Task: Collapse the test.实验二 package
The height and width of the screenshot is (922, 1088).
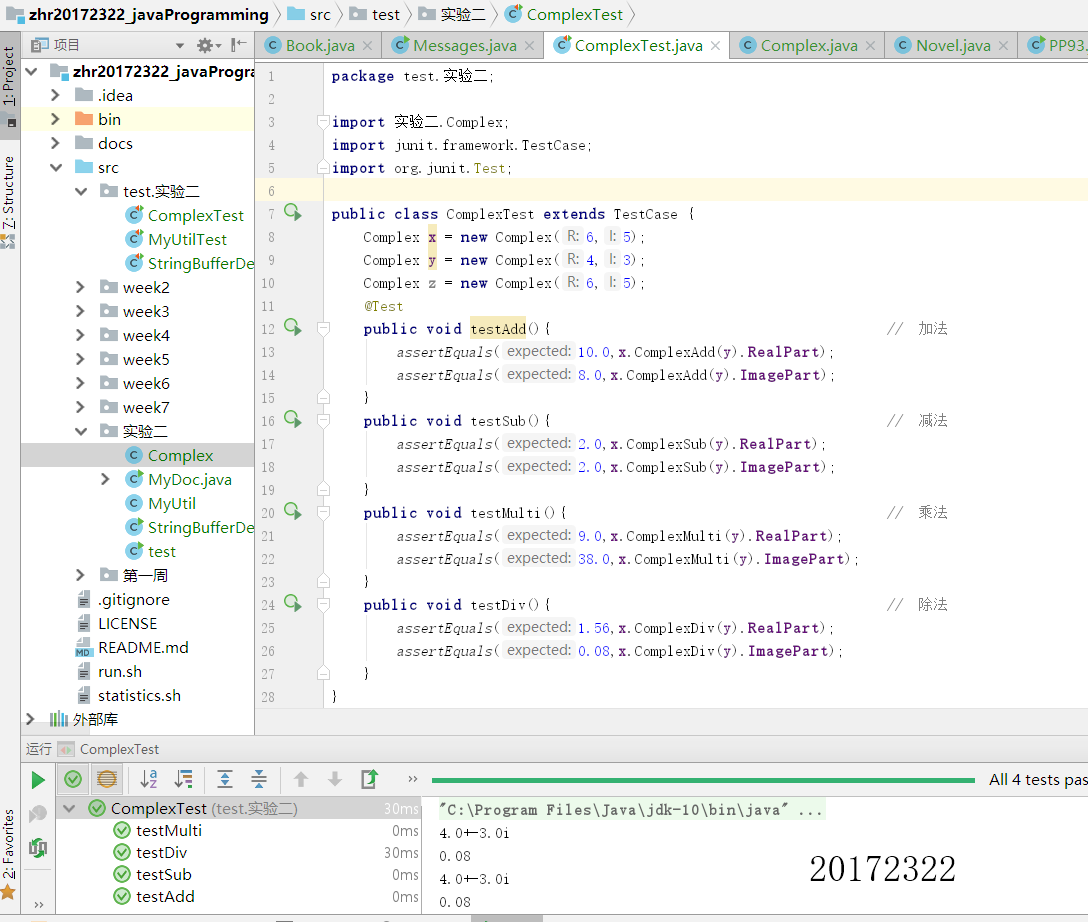Action: [80, 191]
